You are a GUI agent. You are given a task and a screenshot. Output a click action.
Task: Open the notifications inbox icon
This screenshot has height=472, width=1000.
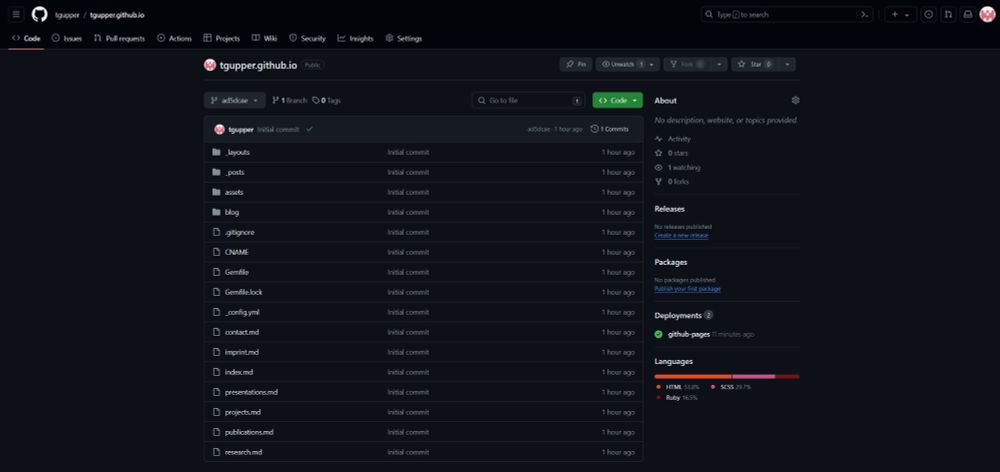click(968, 14)
